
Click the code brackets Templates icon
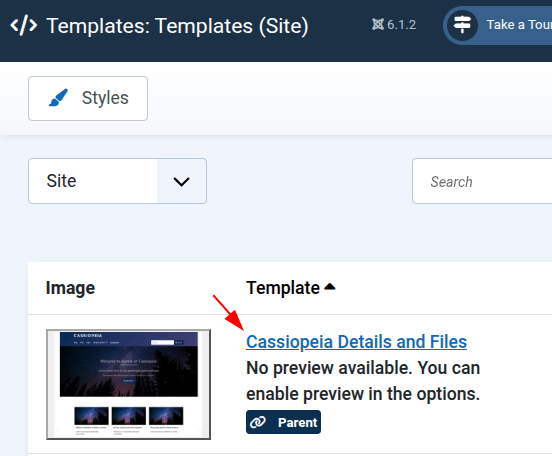[x=24, y=25]
